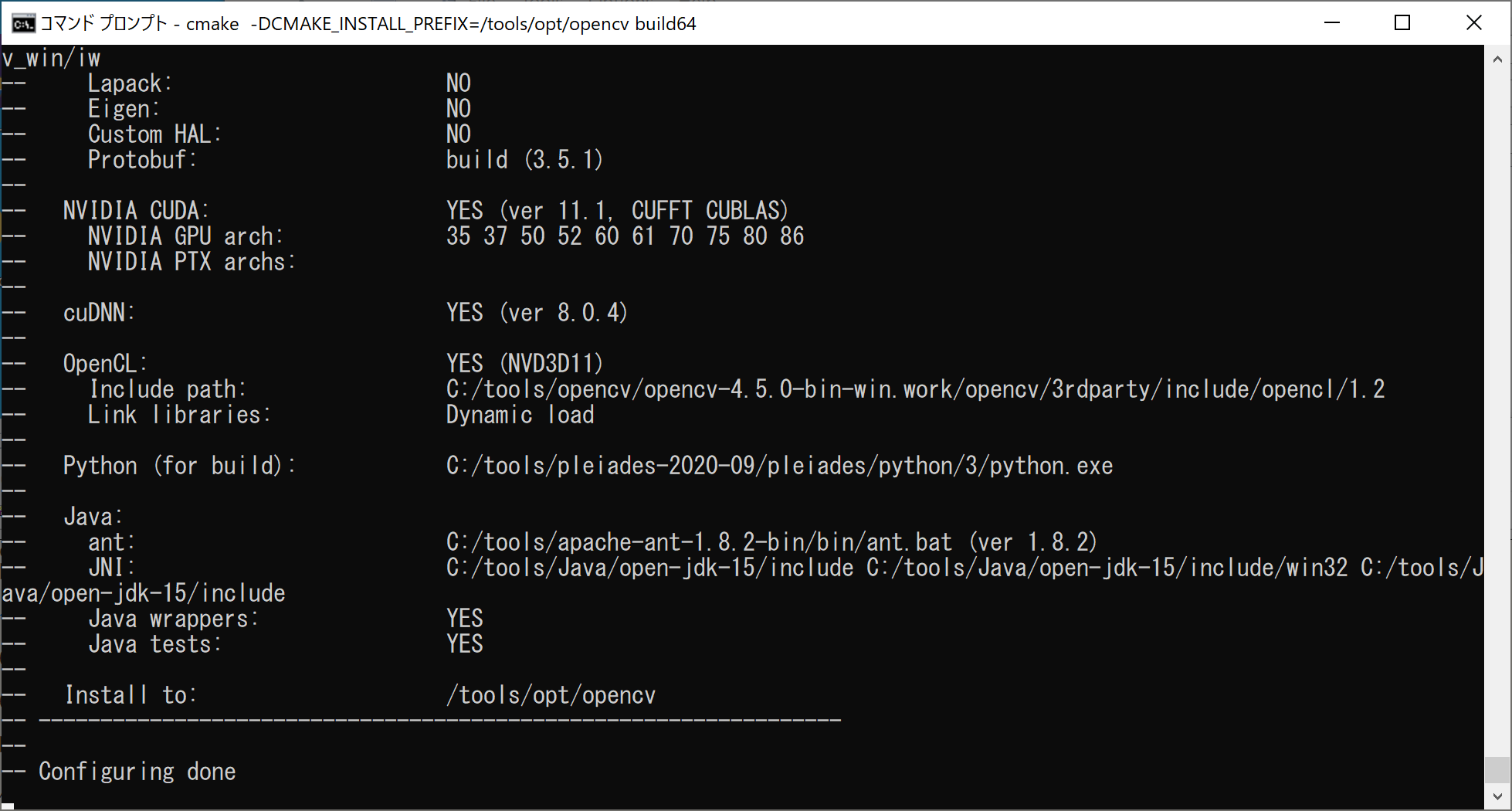
Task: Click the 'Lapack:' label
Action: coord(130,83)
